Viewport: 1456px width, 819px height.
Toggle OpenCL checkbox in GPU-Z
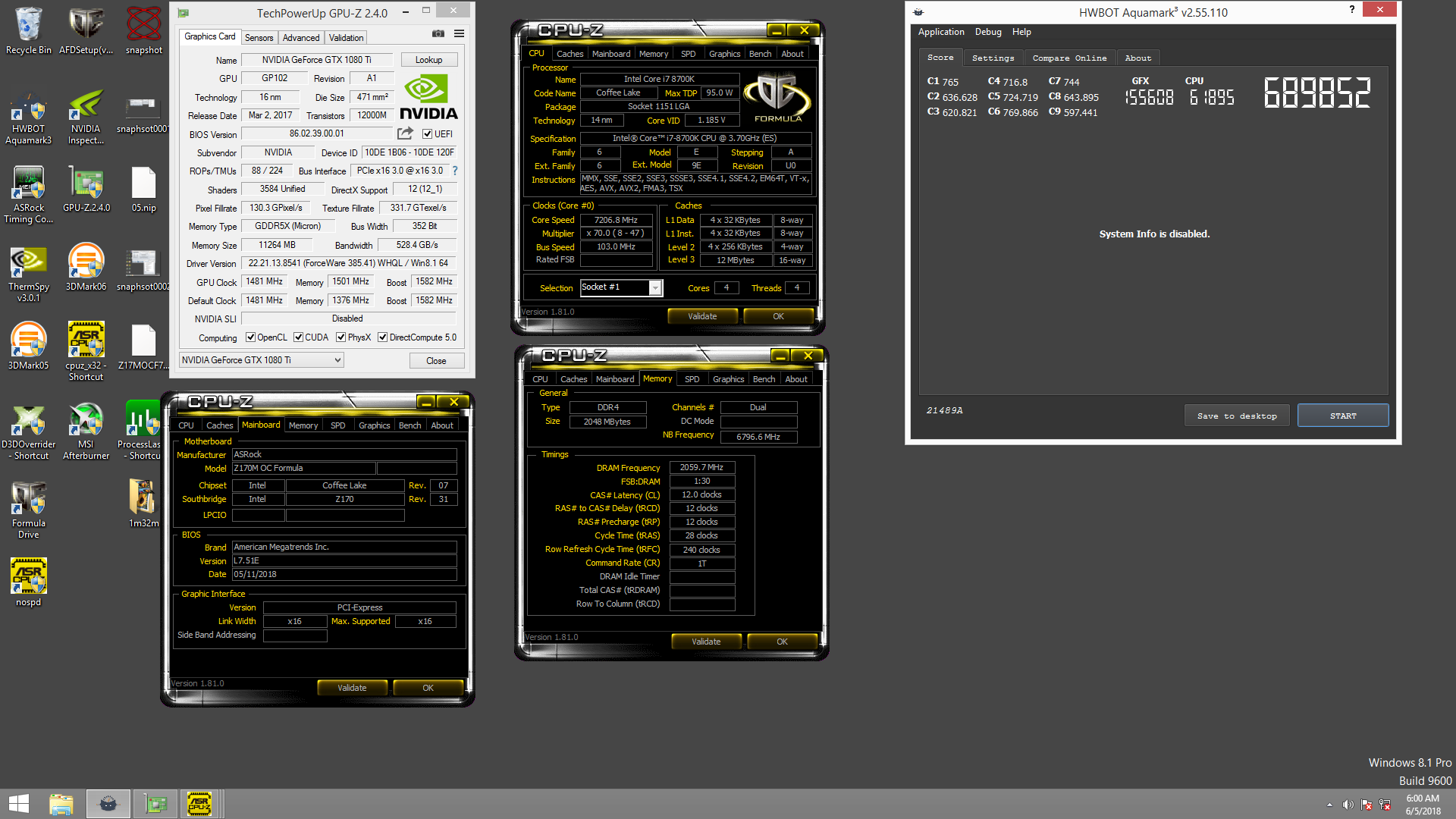point(250,337)
